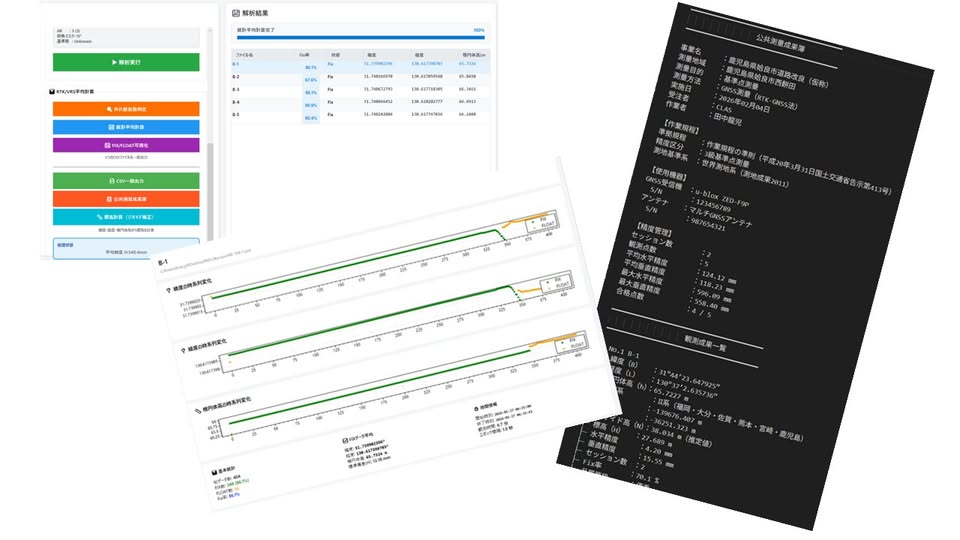The width and height of the screenshot is (960, 540).
Task: Open 公共測量成果簿 with the orange-red button
Action: [x=126, y=198]
